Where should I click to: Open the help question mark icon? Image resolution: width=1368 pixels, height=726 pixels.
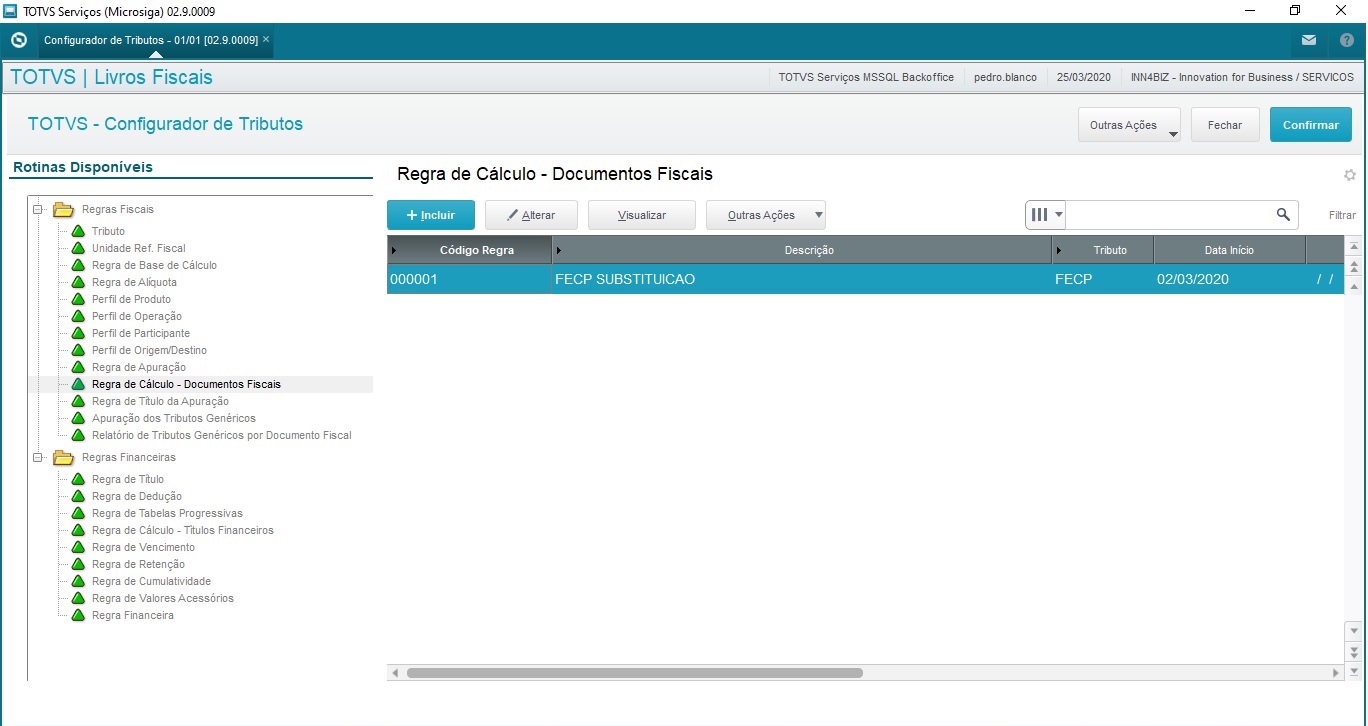click(1346, 41)
